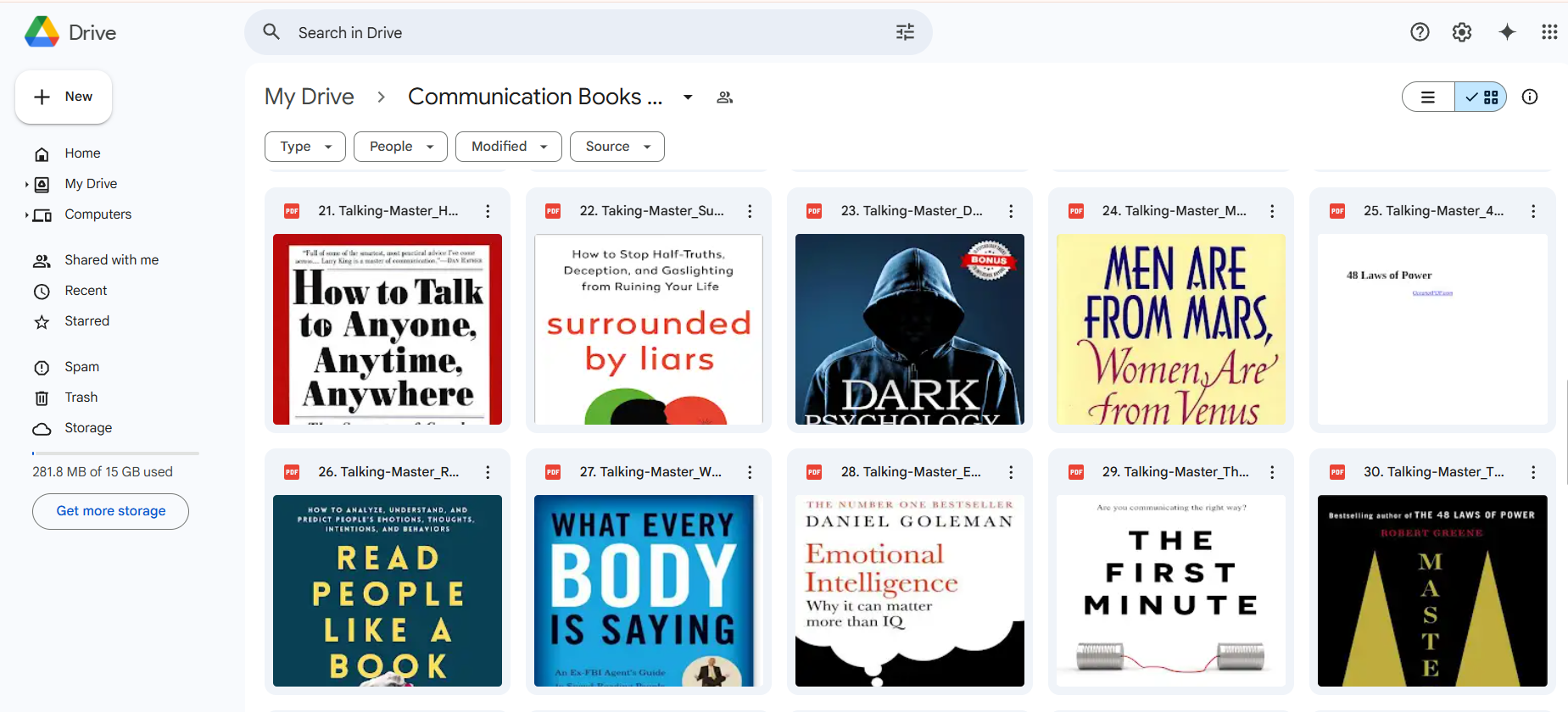This screenshot has height=712, width=1568.
Task: Click the Communication Books breadcrumb title
Action: 535,97
